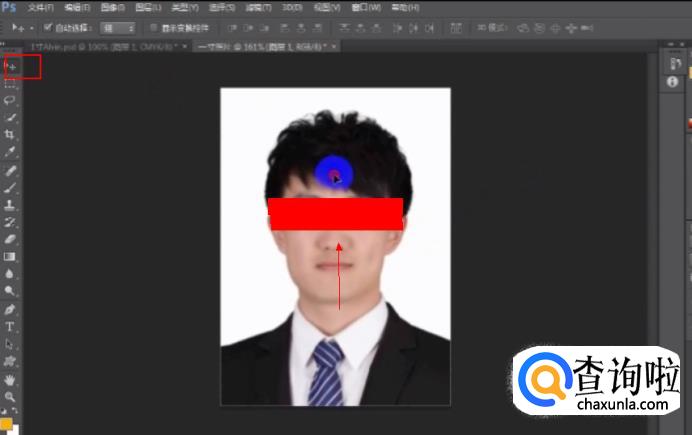Click the align vertical centers icon
Screen dimensions: 692x435
point(248,28)
